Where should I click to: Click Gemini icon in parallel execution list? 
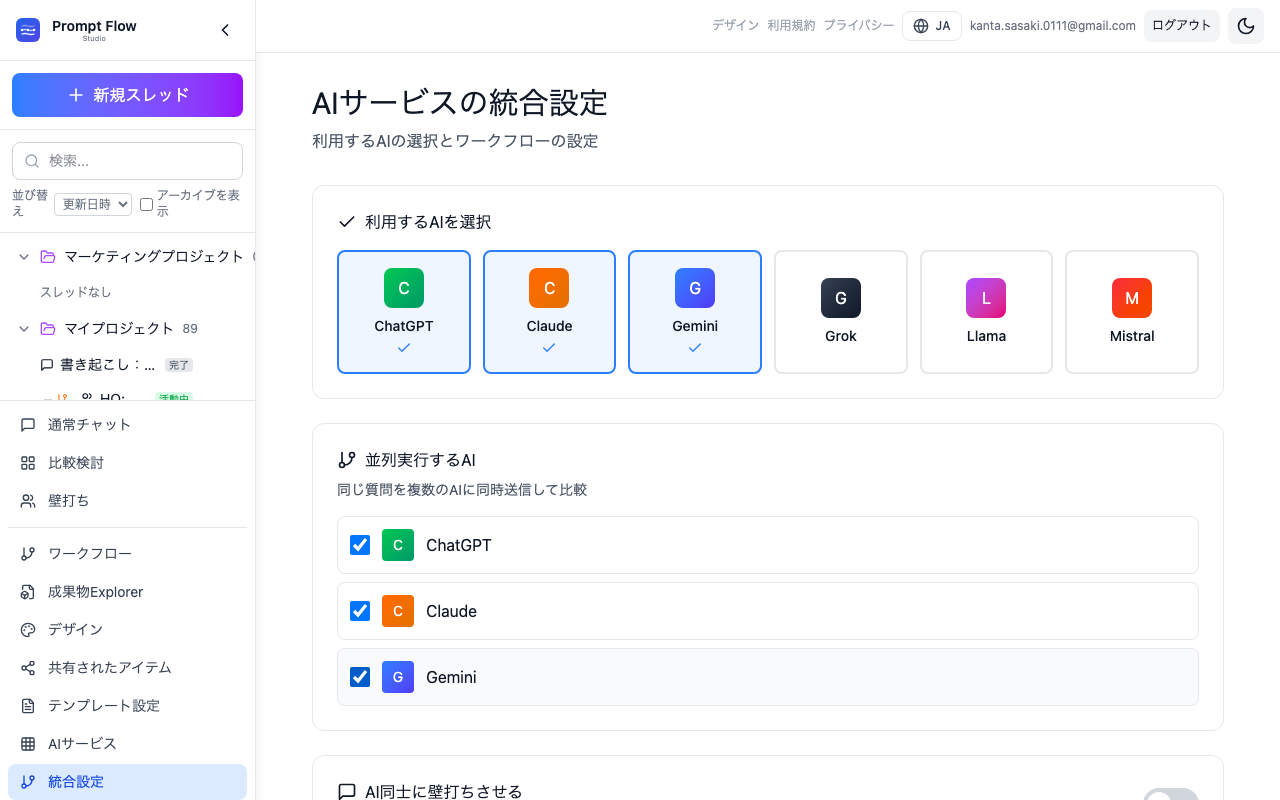pos(398,677)
